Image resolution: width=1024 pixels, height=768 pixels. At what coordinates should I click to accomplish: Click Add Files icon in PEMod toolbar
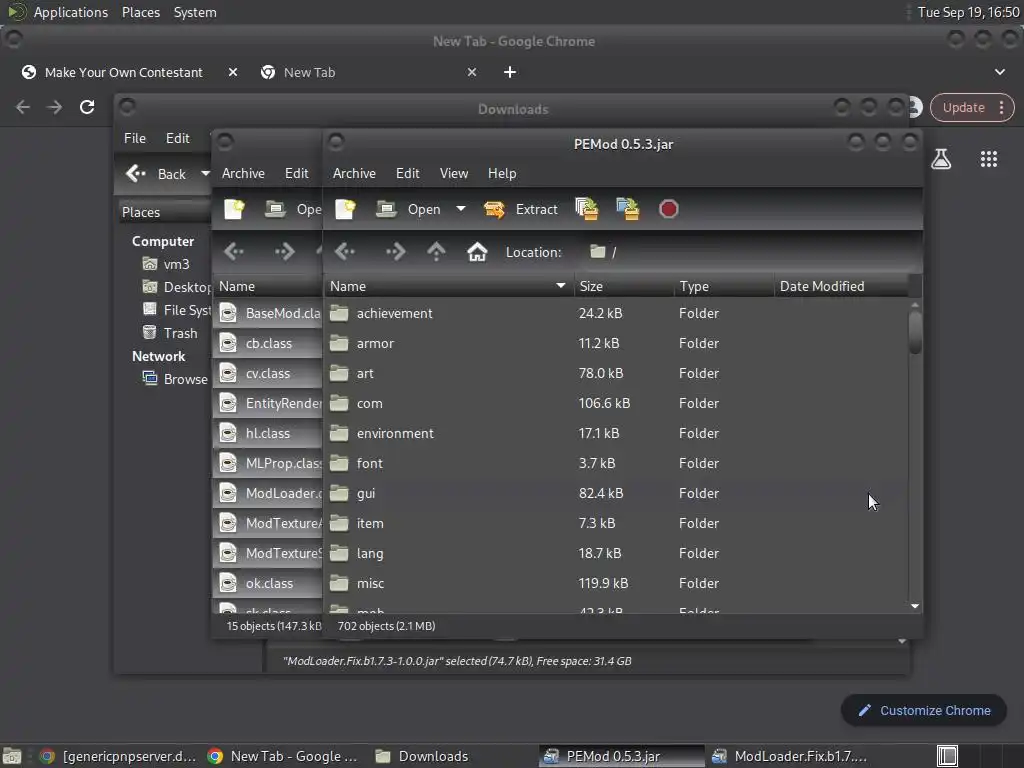click(x=586, y=209)
